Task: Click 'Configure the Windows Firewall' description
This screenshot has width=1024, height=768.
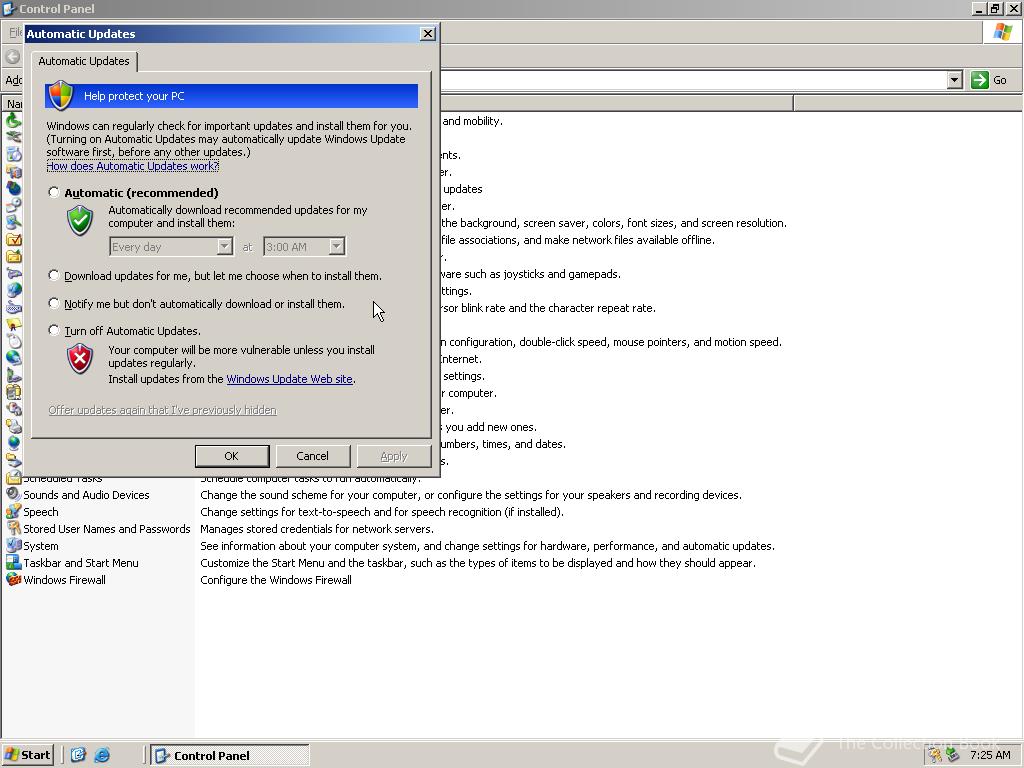Action: (276, 580)
